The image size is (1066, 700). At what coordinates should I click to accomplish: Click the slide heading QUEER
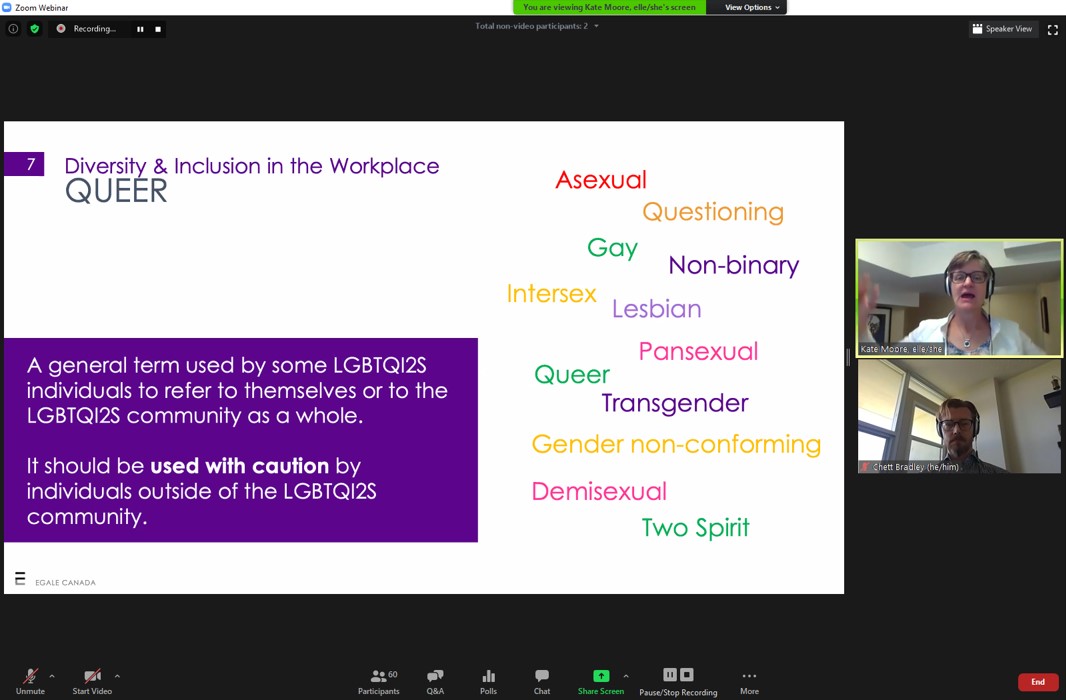(x=116, y=191)
